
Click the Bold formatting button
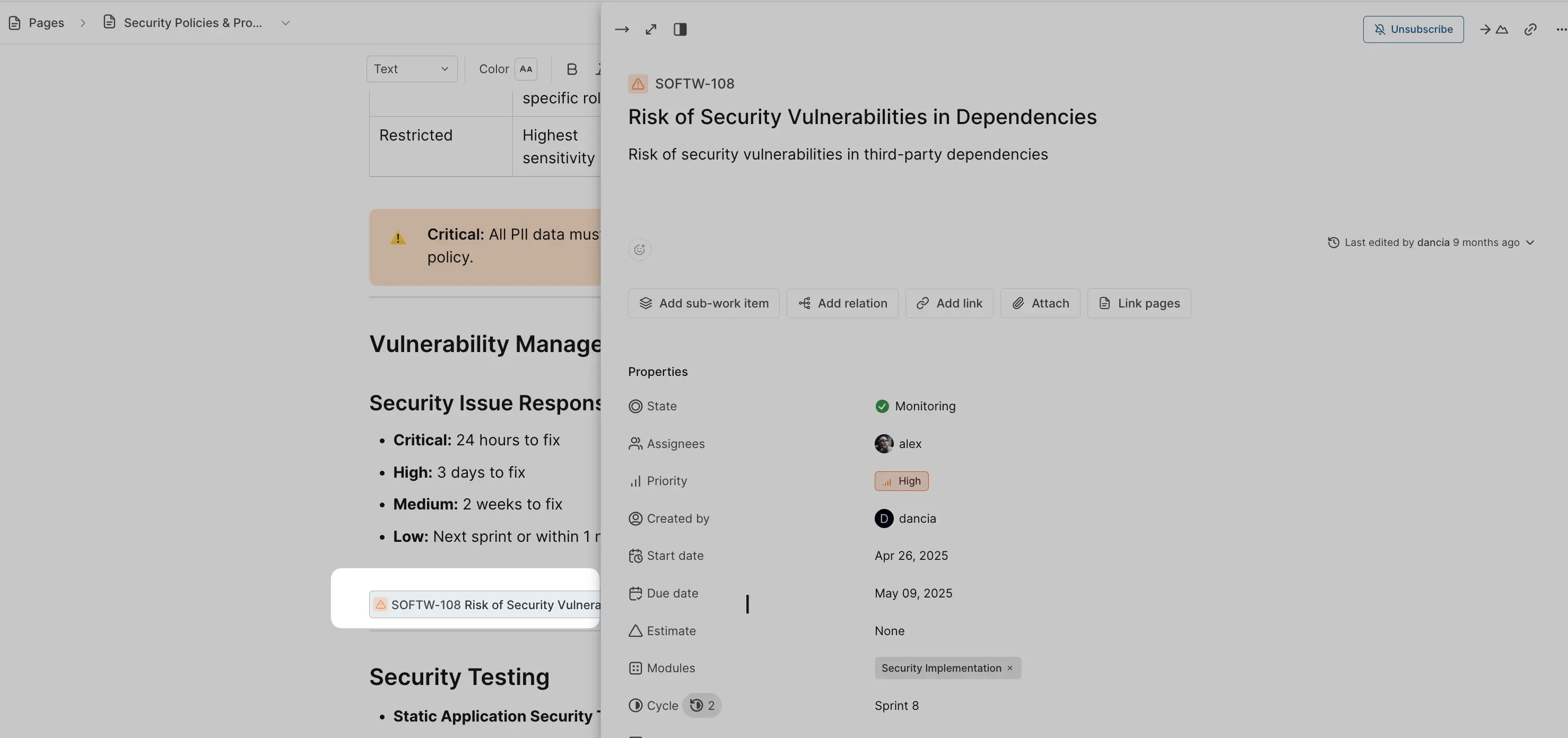click(571, 69)
